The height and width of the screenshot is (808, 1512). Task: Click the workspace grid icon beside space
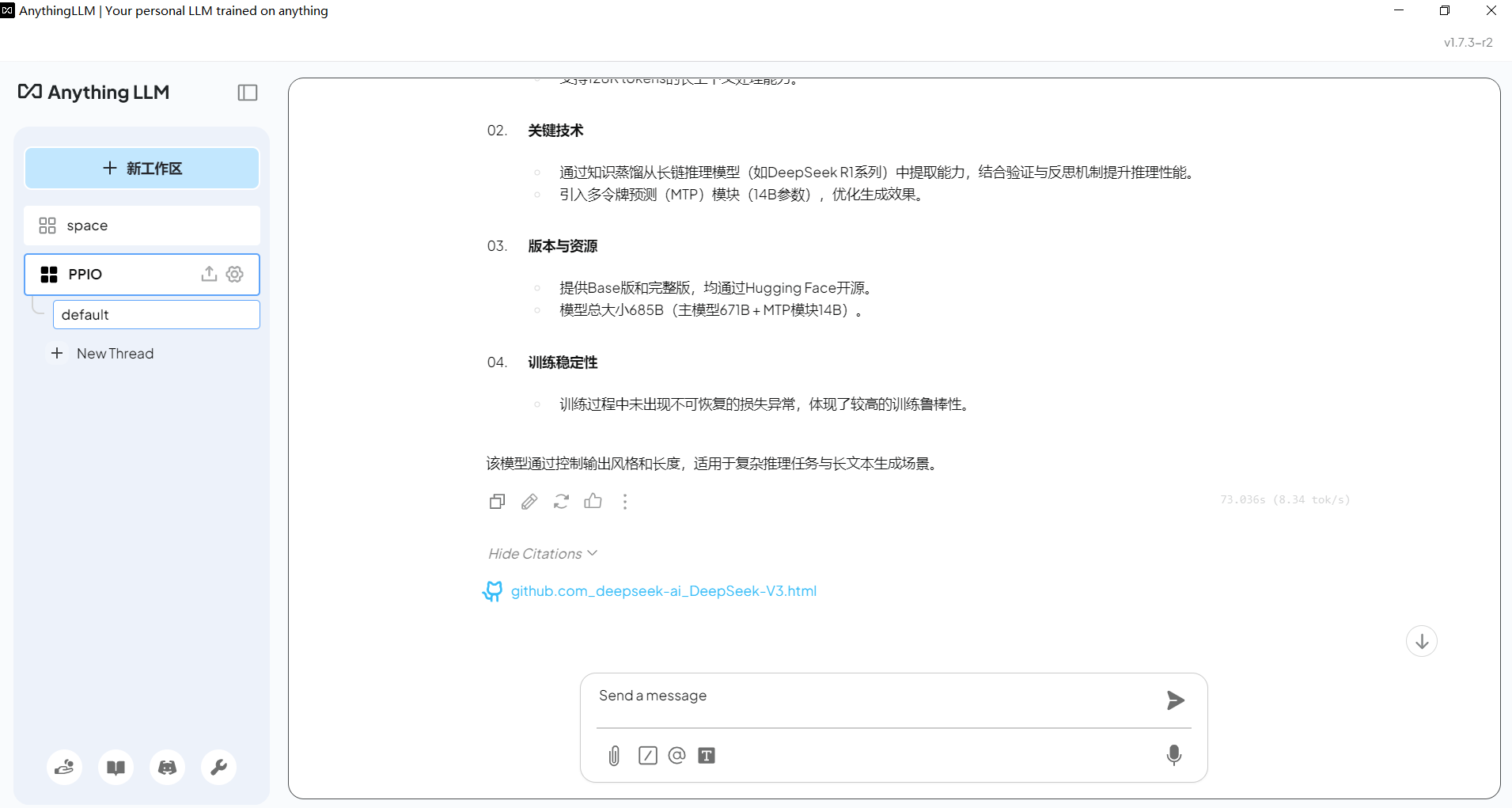click(47, 226)
